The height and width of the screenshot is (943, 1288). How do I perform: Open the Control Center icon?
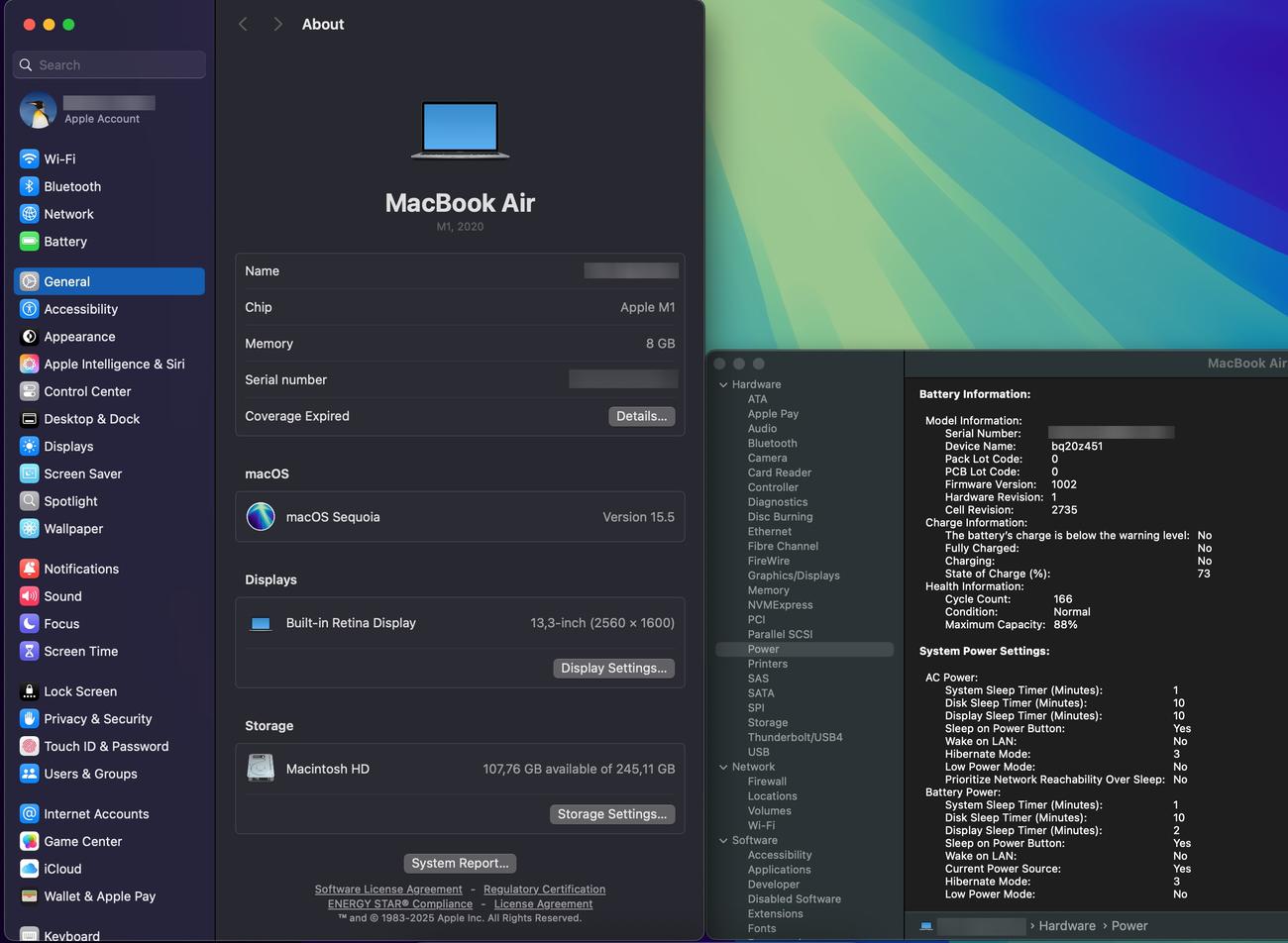30,391
